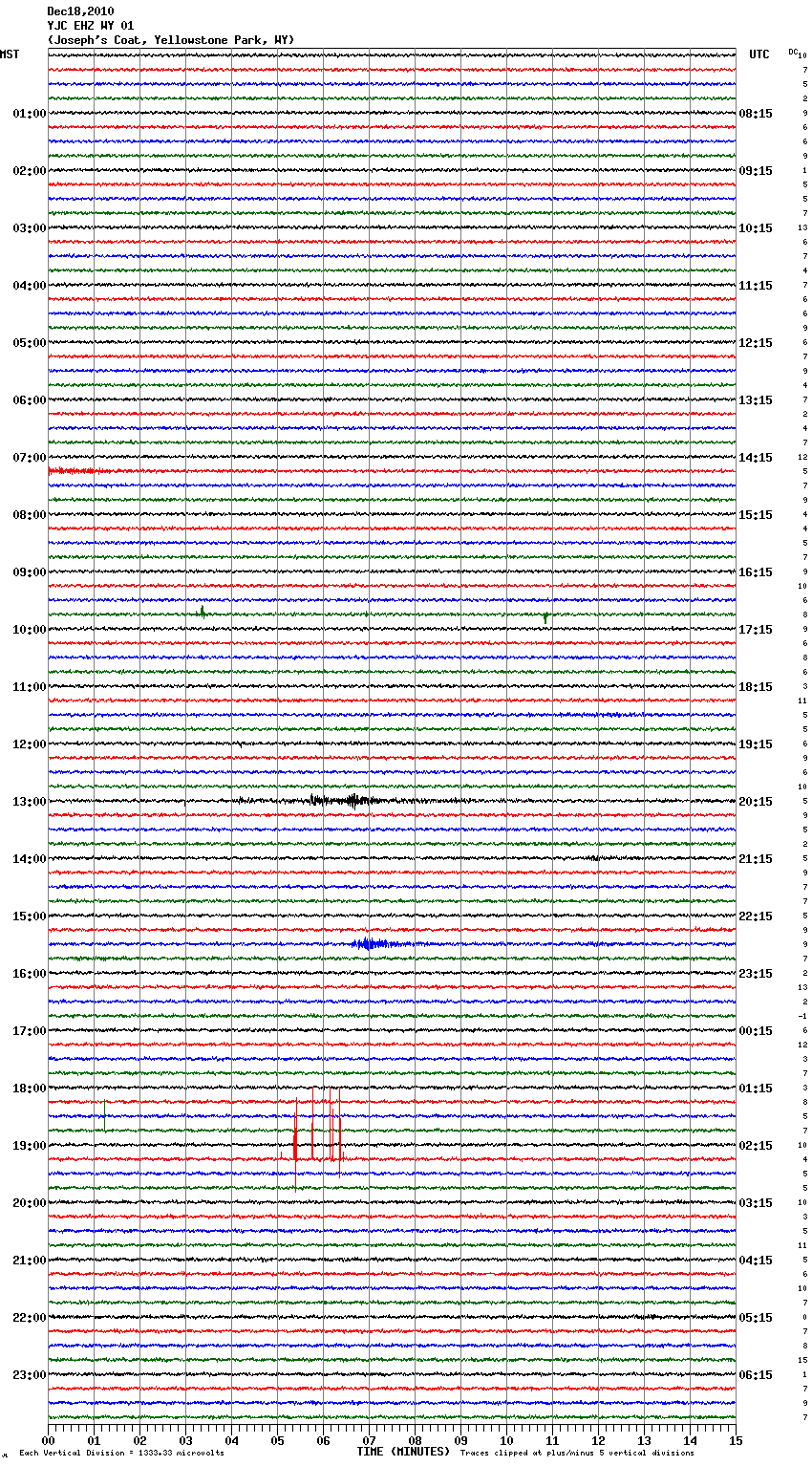Select the 06:00 MST time label
This screenshot has width=812, height=1466.
point(30,400)
